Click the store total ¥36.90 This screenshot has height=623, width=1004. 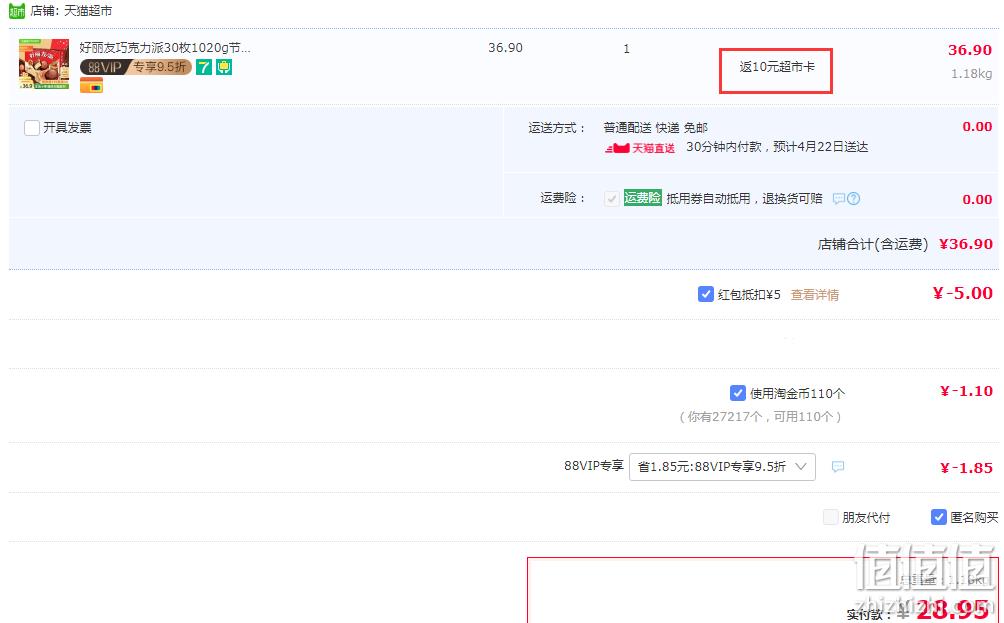(966, 244)
